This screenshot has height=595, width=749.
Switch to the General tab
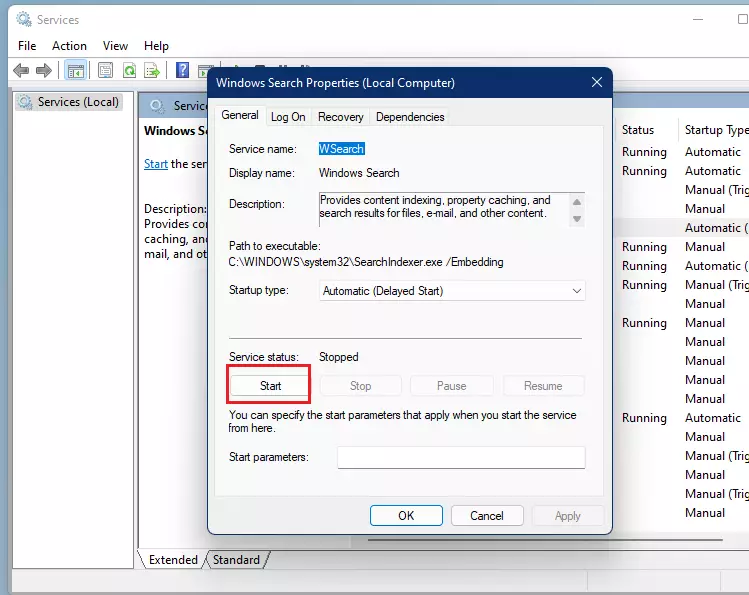point(240,115)
